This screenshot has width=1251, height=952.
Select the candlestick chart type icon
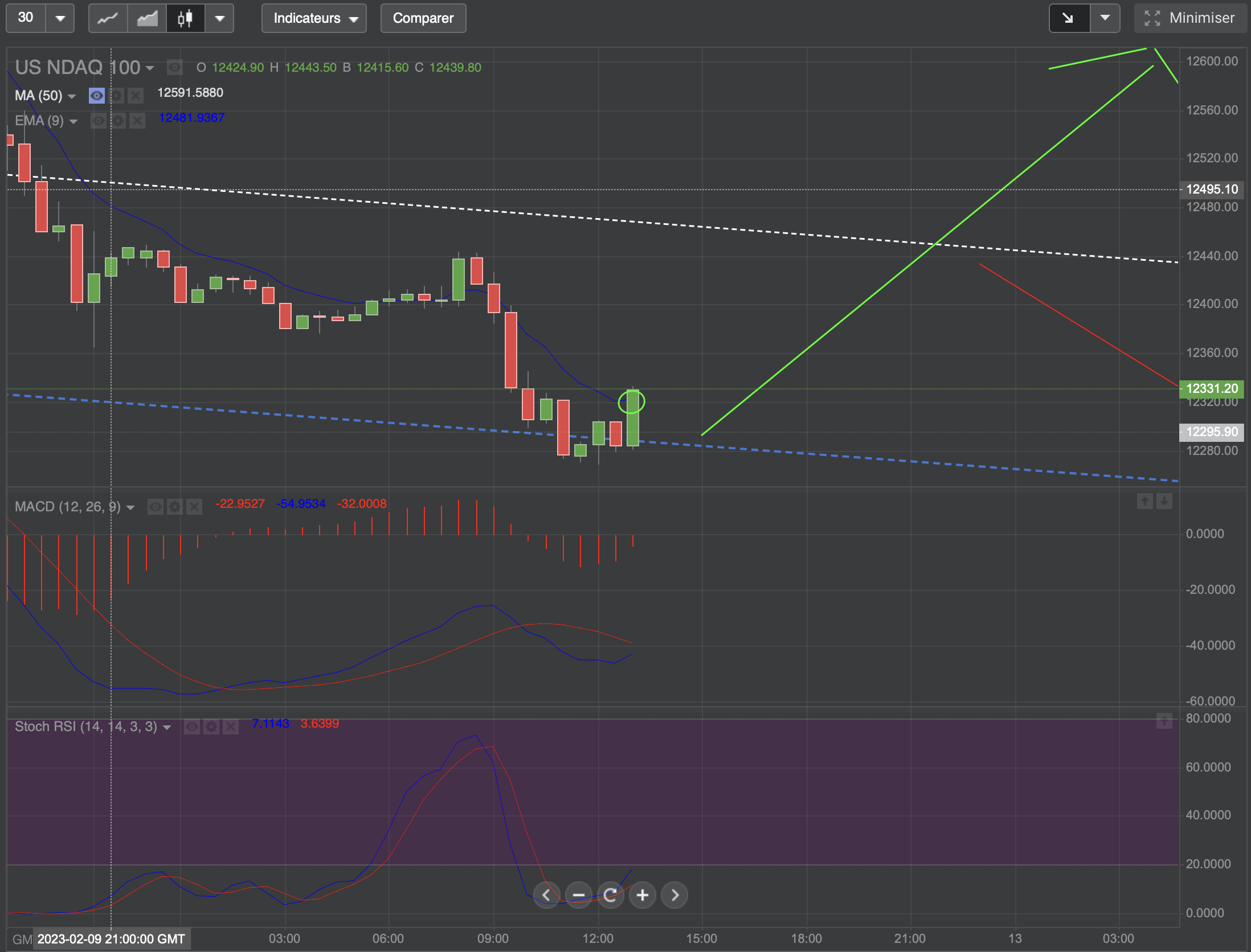[x=185, y=18]
